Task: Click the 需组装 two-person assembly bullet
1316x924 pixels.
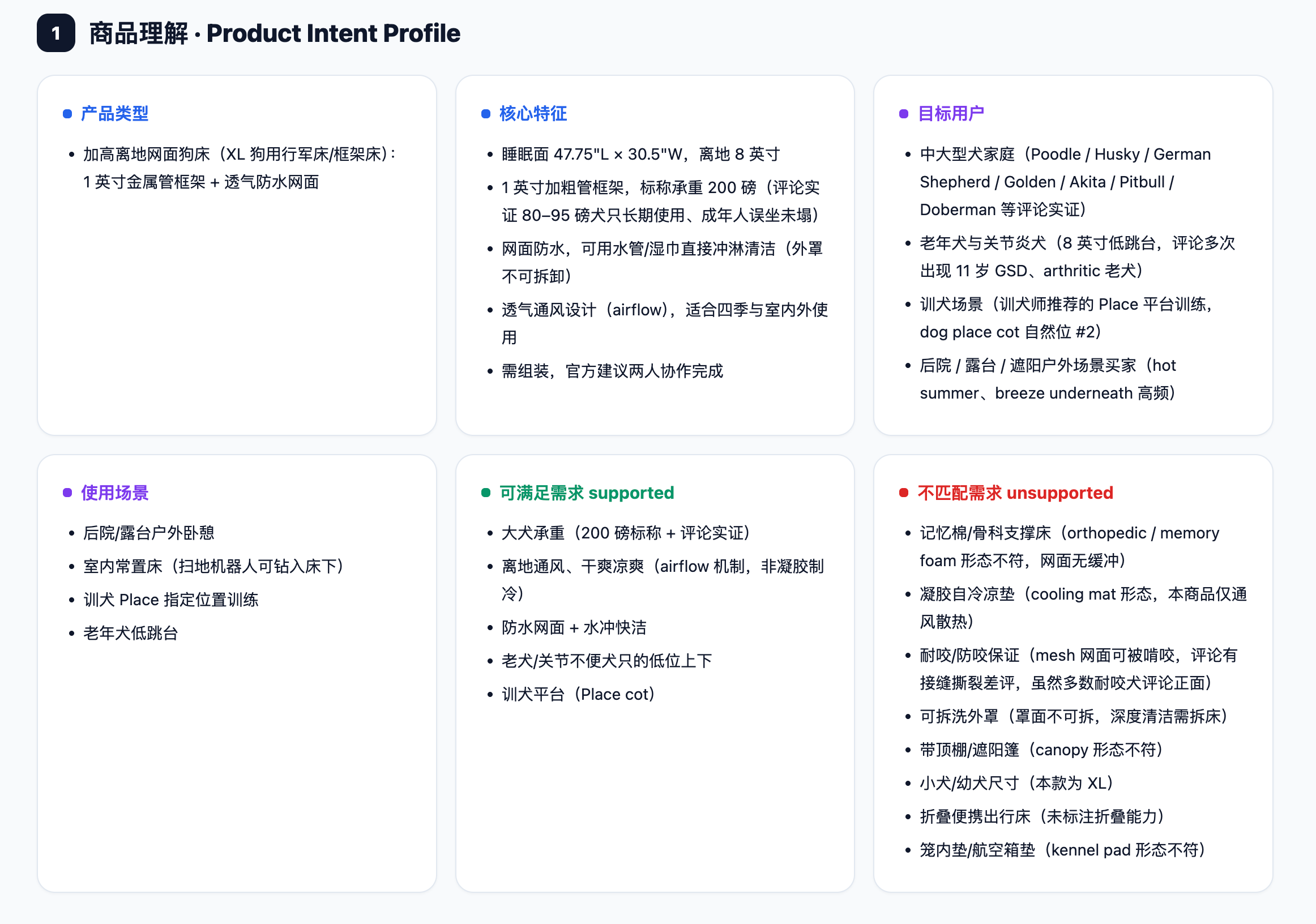Action: (612, 371)
